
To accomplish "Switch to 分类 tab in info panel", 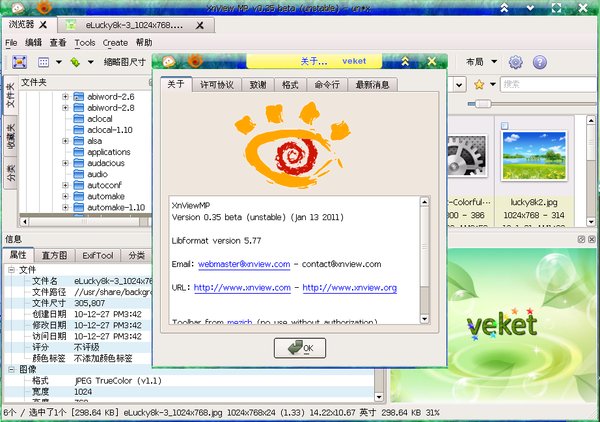I will 137,256.
